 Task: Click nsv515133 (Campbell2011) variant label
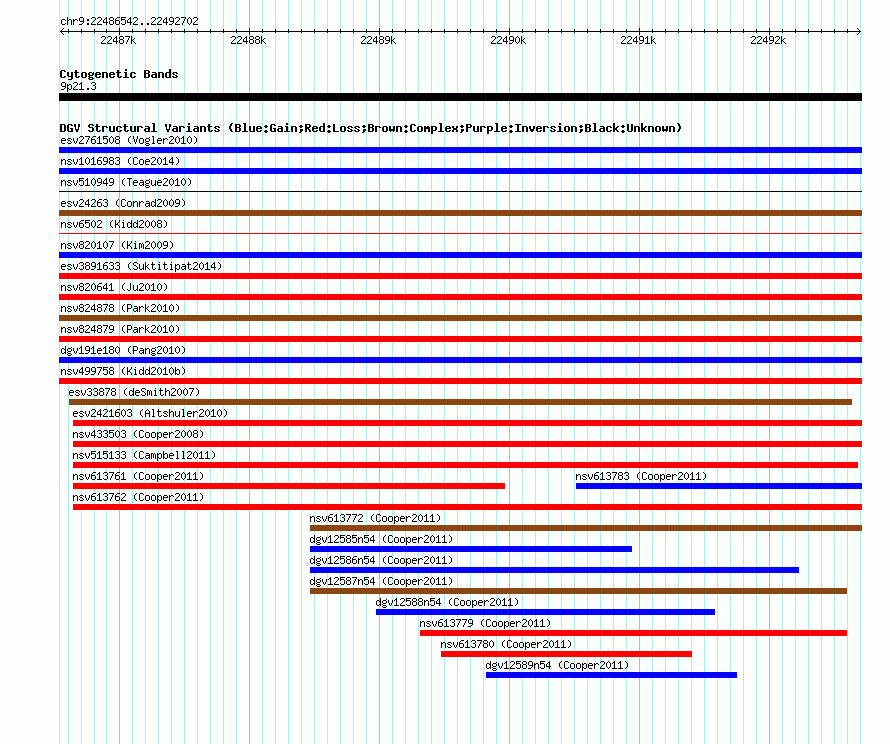(x=144, y=455)
